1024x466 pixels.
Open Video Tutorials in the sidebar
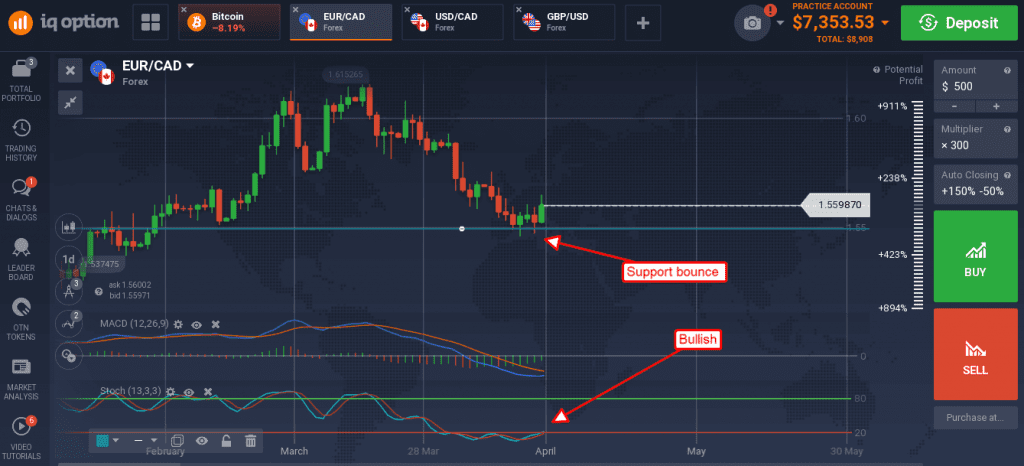pos(21,438)
